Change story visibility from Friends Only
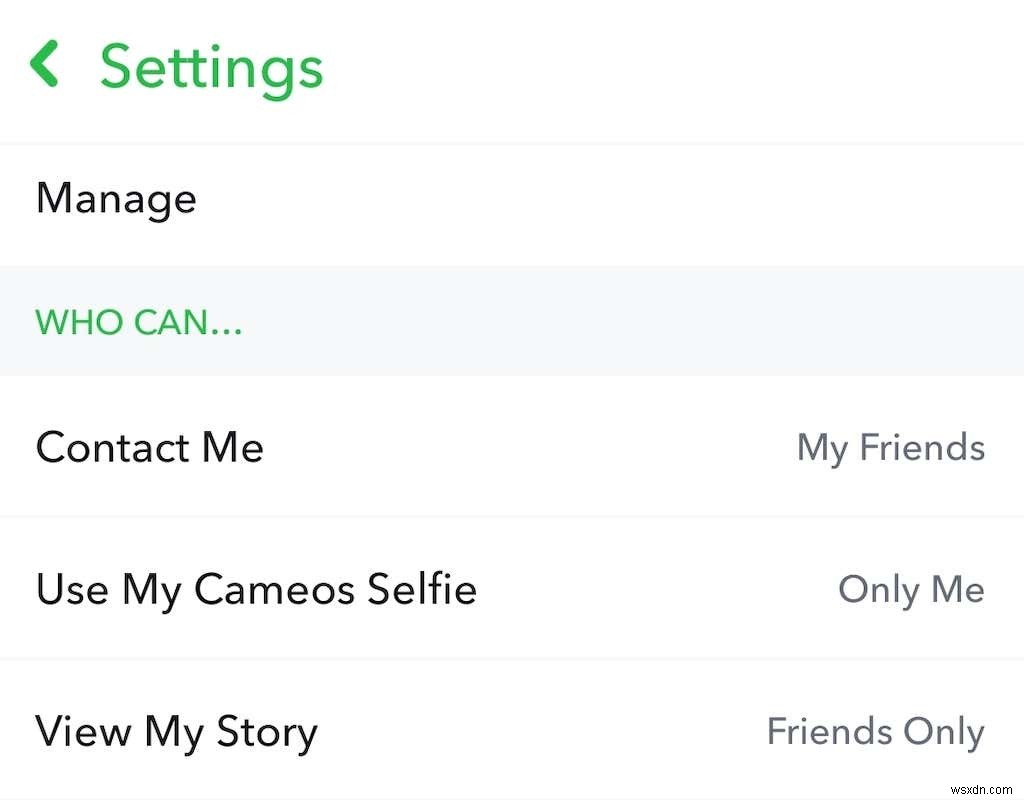 pos(875,732)
